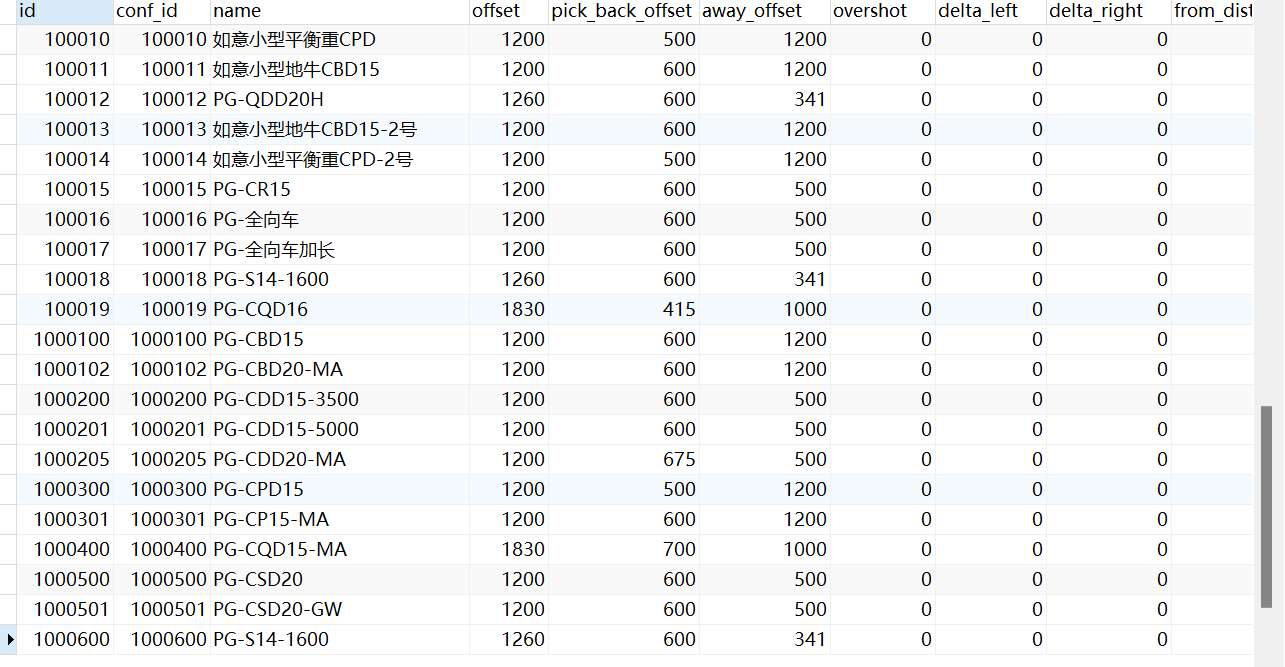Select the PG-CBD20-MA name cell
The image size is (1285, 667).
click(x=340, y=369)
